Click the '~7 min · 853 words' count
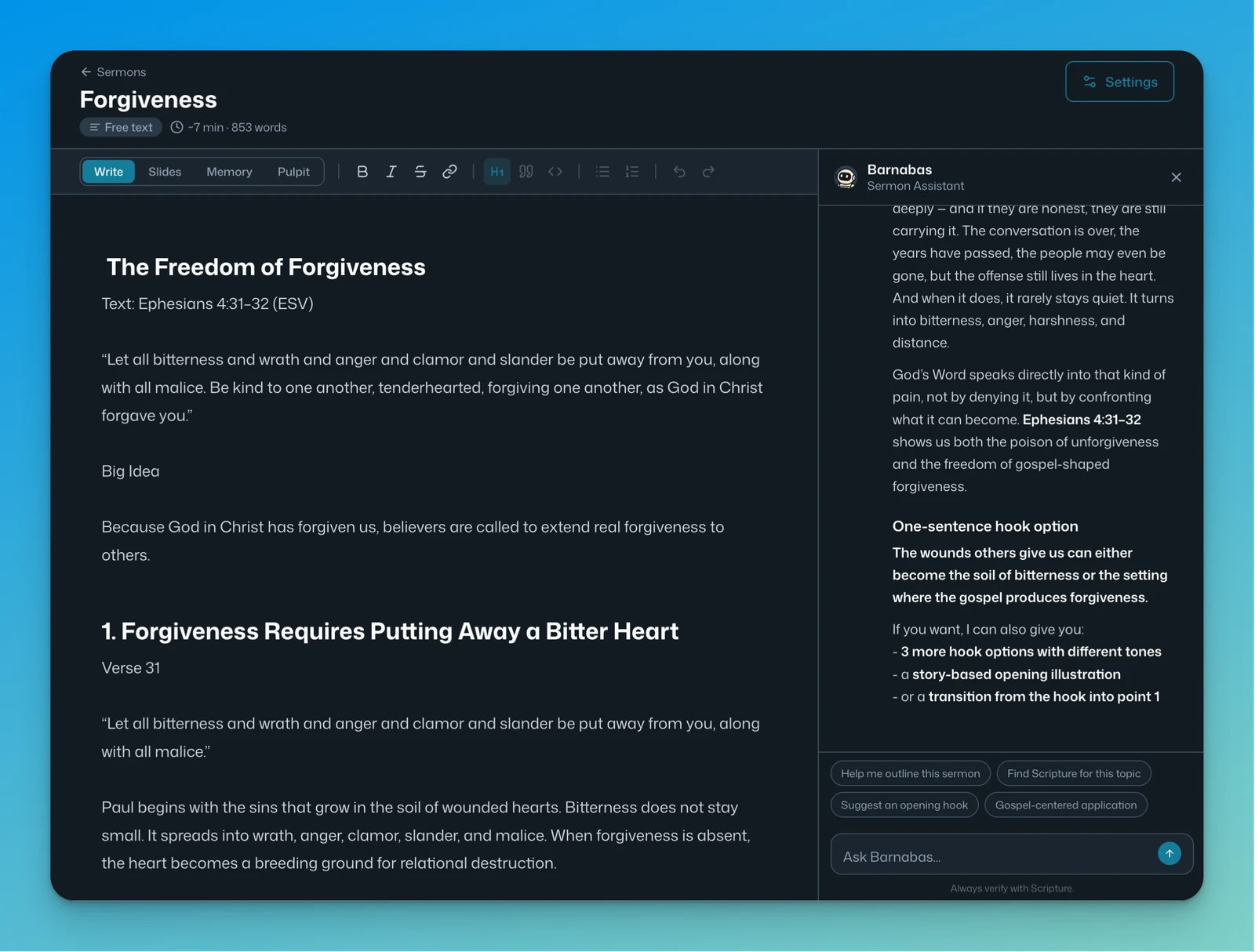 237,127
